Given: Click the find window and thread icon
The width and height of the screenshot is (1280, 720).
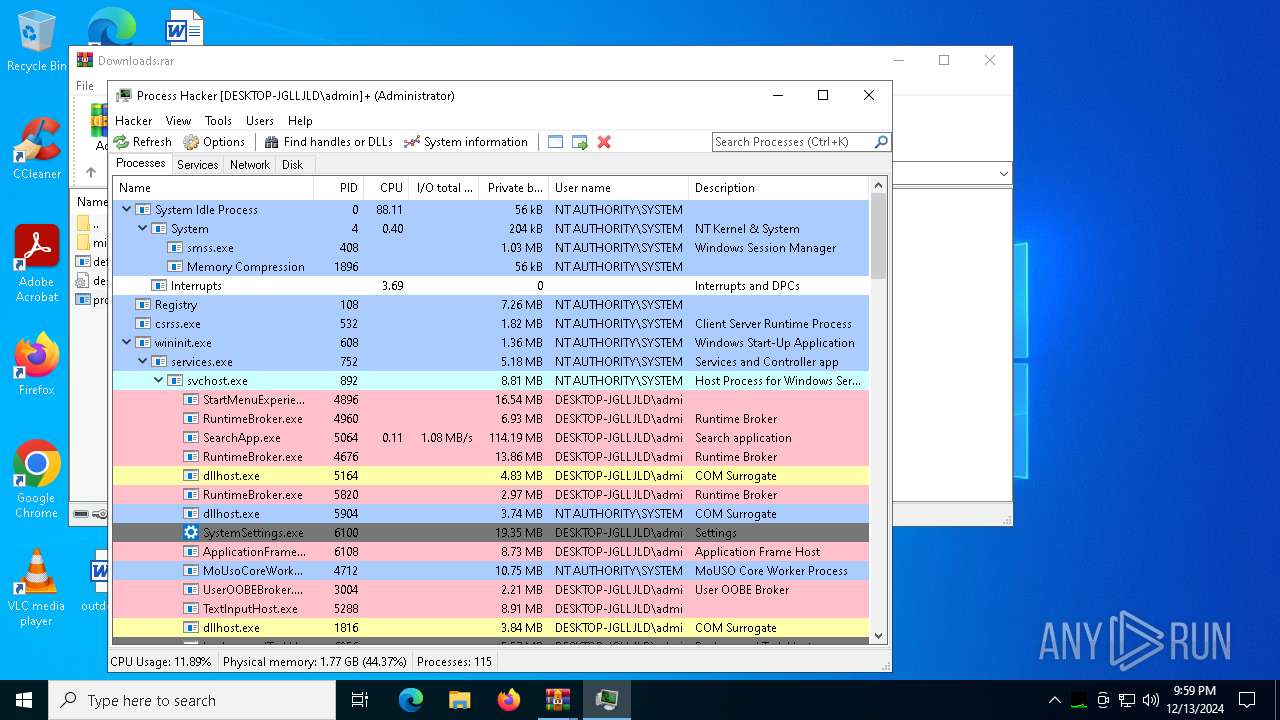Looking at the screenshot, I should click(x=580, y=142).
